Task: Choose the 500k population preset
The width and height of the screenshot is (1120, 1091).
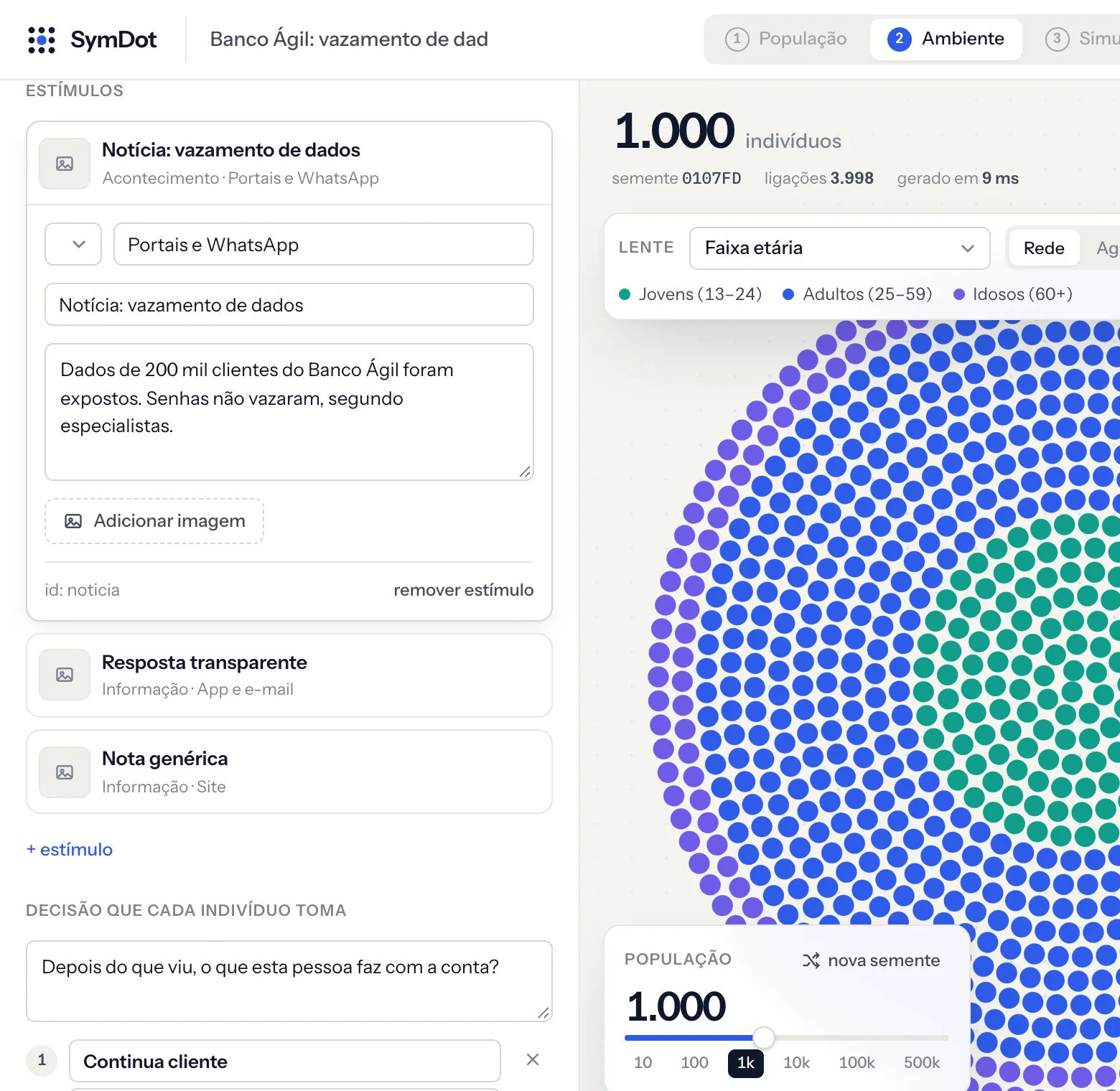Action: pos(922,1063)
